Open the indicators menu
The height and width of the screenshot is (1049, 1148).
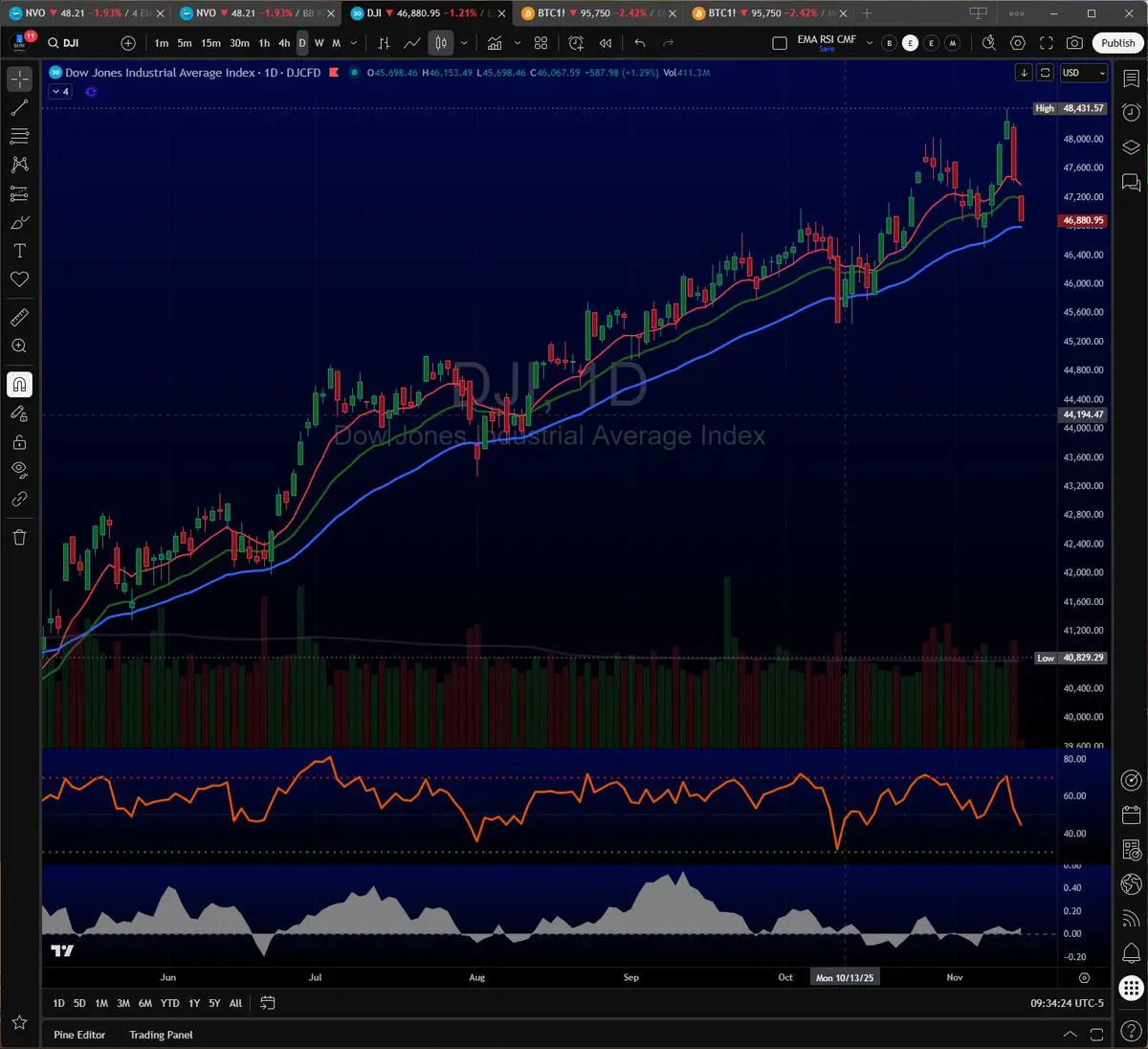(x=495, y=43)
